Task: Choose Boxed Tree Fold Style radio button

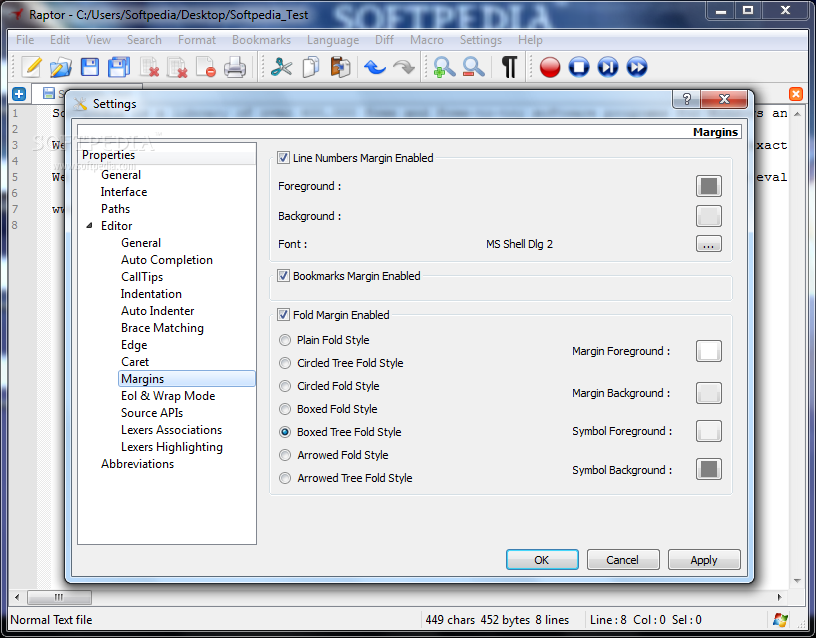Action: [285, 432]
